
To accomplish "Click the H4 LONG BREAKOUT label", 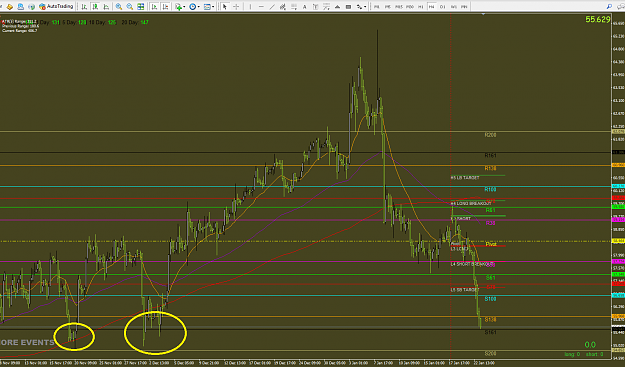I will (471, 203).
